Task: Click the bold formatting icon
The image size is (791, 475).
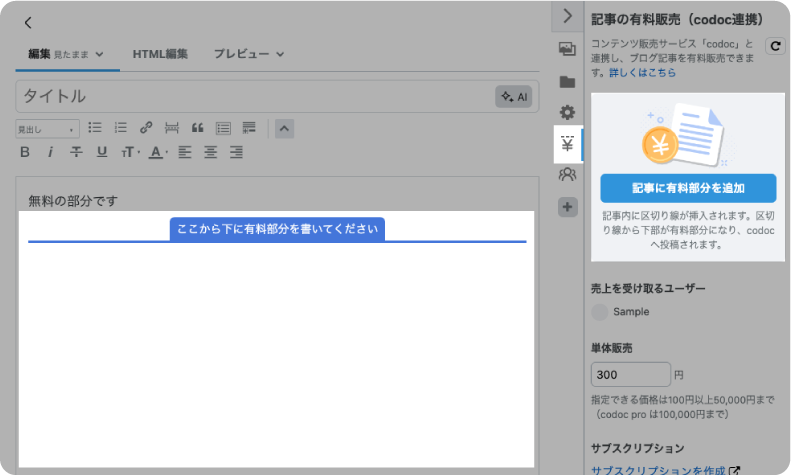Action: pos(25,152)
